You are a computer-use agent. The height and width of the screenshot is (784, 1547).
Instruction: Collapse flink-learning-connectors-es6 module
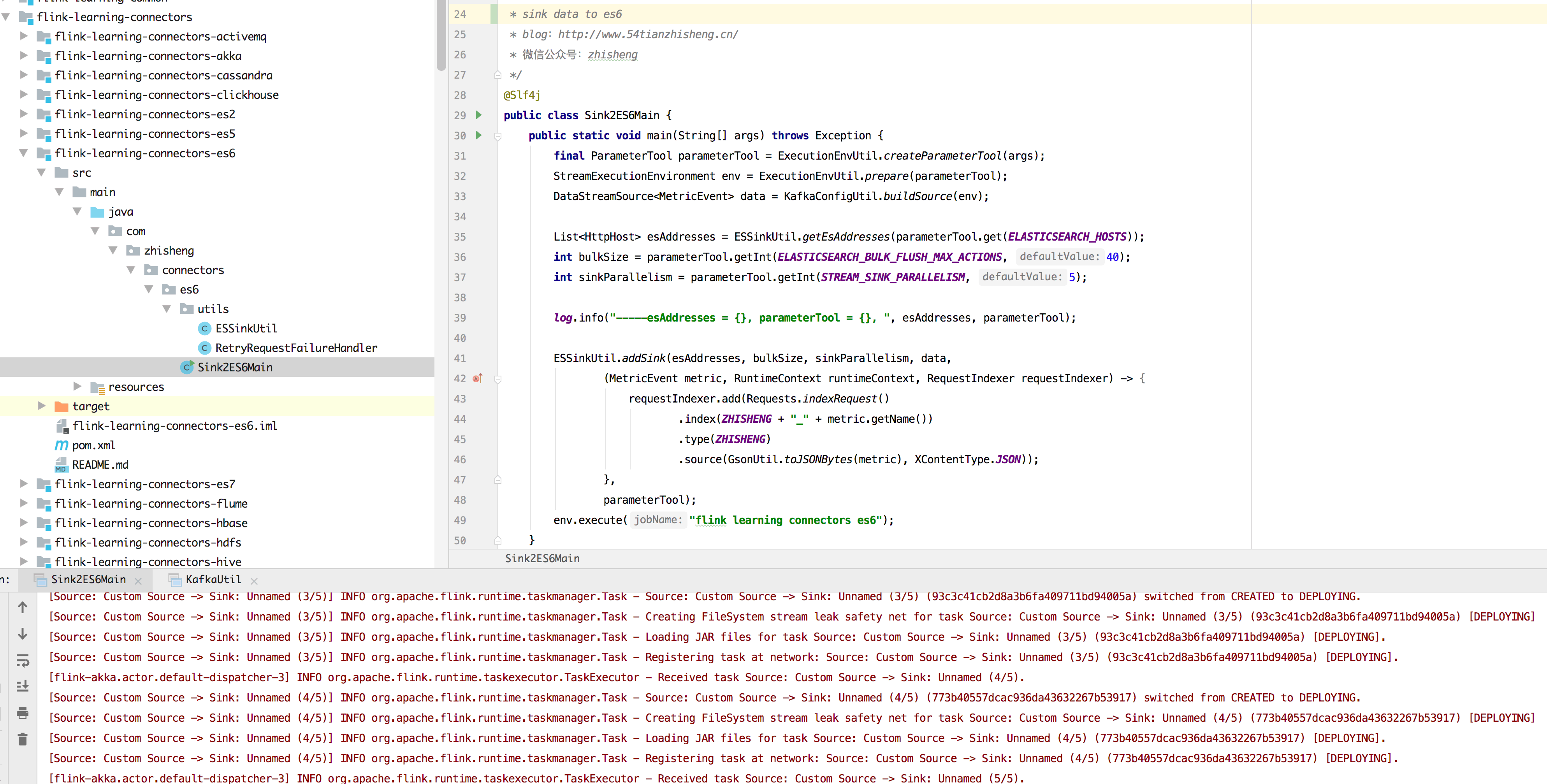pyautogui.click(x=23, y=153)
